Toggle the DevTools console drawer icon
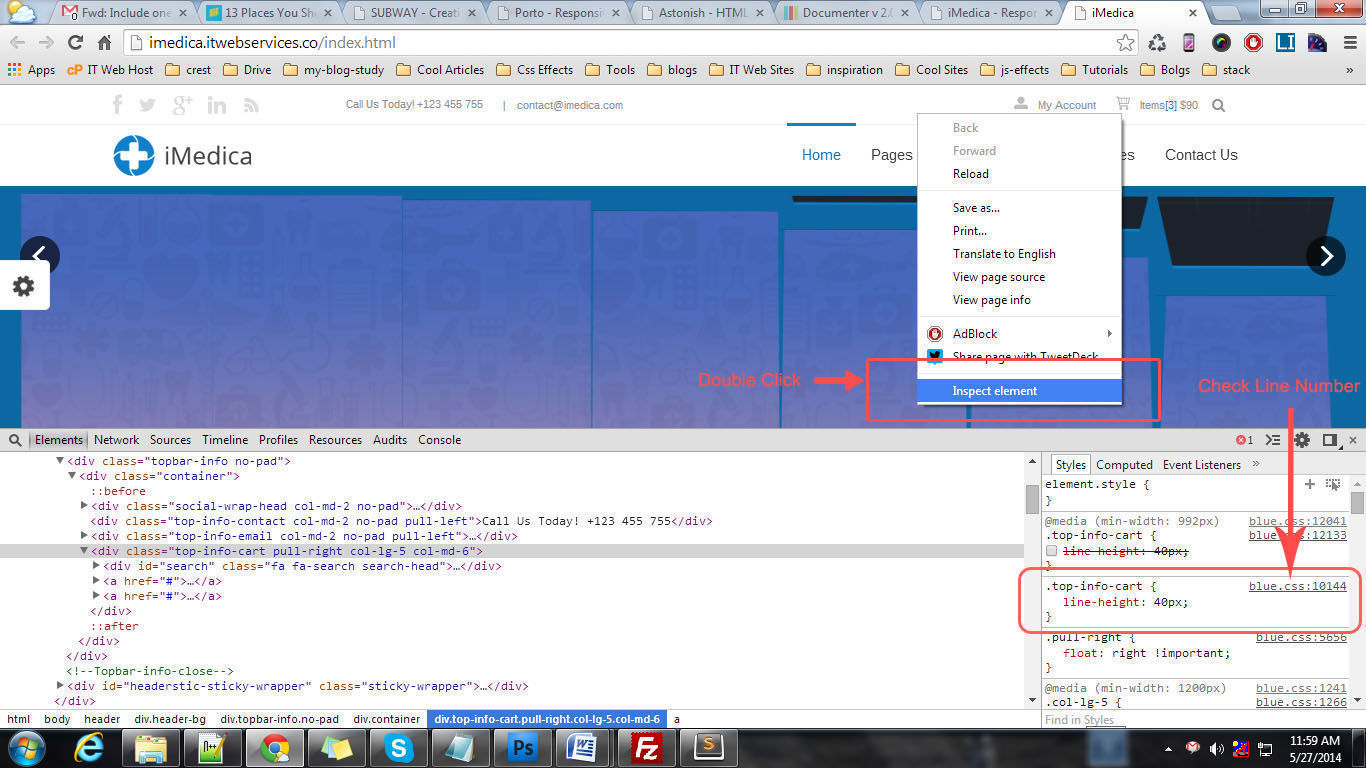The height and width of the screenshot is (768, 1366). coord(1272,440)
